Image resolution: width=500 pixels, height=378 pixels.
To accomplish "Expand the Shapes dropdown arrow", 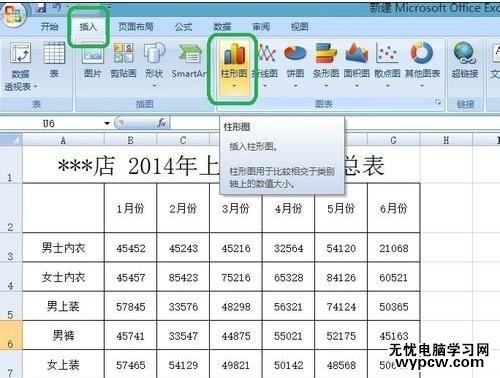I will click(x=154, y=86).
